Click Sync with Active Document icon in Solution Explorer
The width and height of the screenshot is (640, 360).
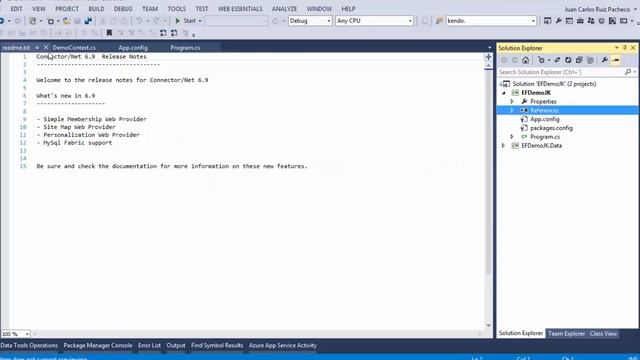[557, 60]
